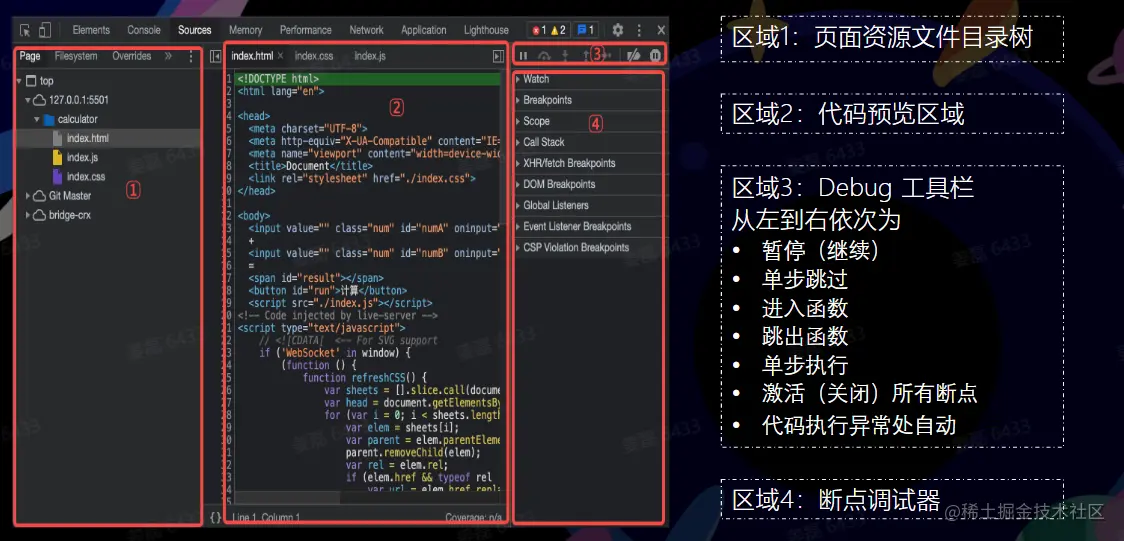1124x541 pixels.
Task: Select the Filesystem navigator tab
Action: pyautogui.click(x=76, y=56)
